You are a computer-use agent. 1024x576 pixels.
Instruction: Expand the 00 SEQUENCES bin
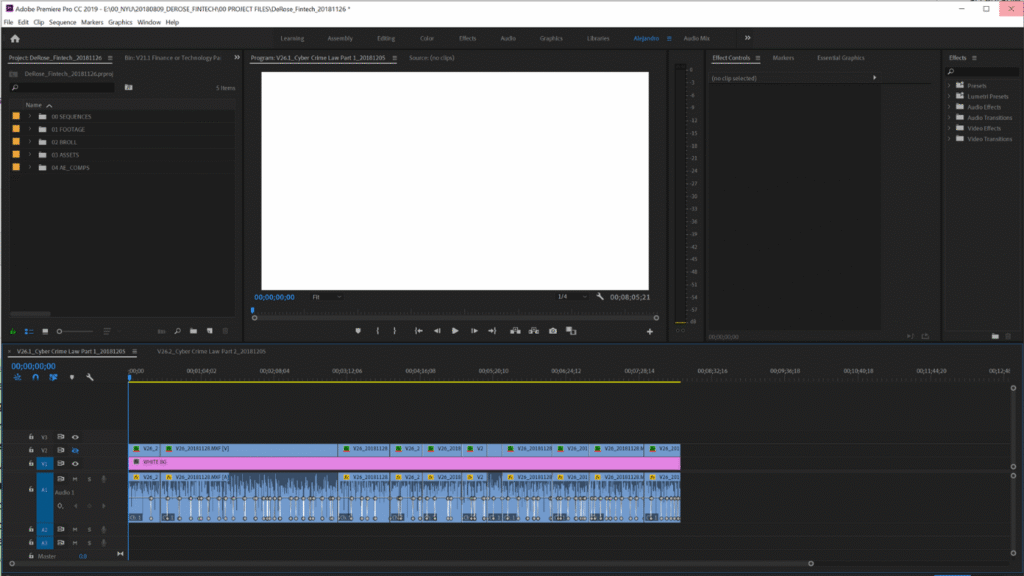tap(29, 116)
